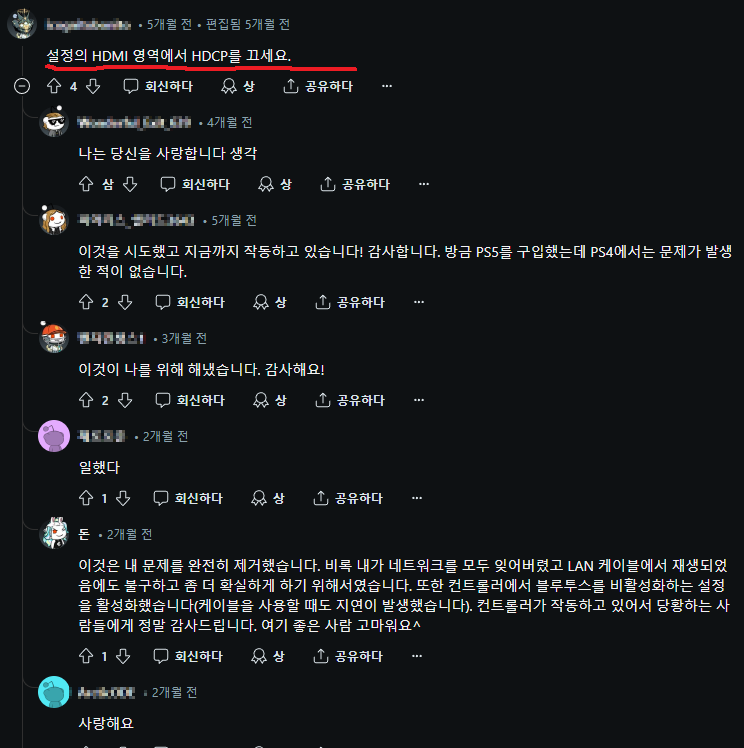Viewport: 744px width, 748px height.
Task: Give award on the top HDCP comment
Action: point(238,86)
